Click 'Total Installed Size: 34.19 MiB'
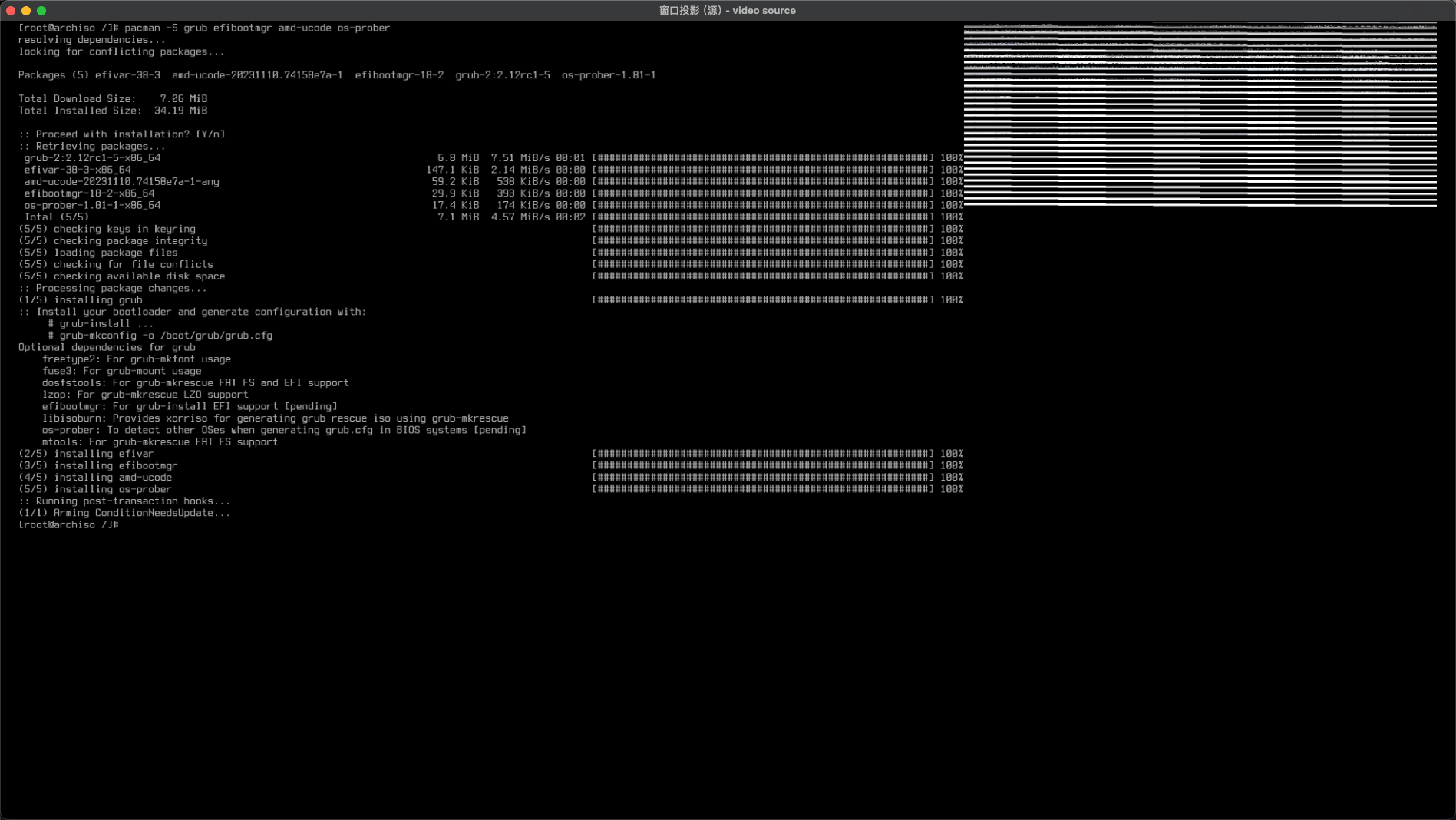Viewport: 1456px width, 820px height. click(113, 111)
